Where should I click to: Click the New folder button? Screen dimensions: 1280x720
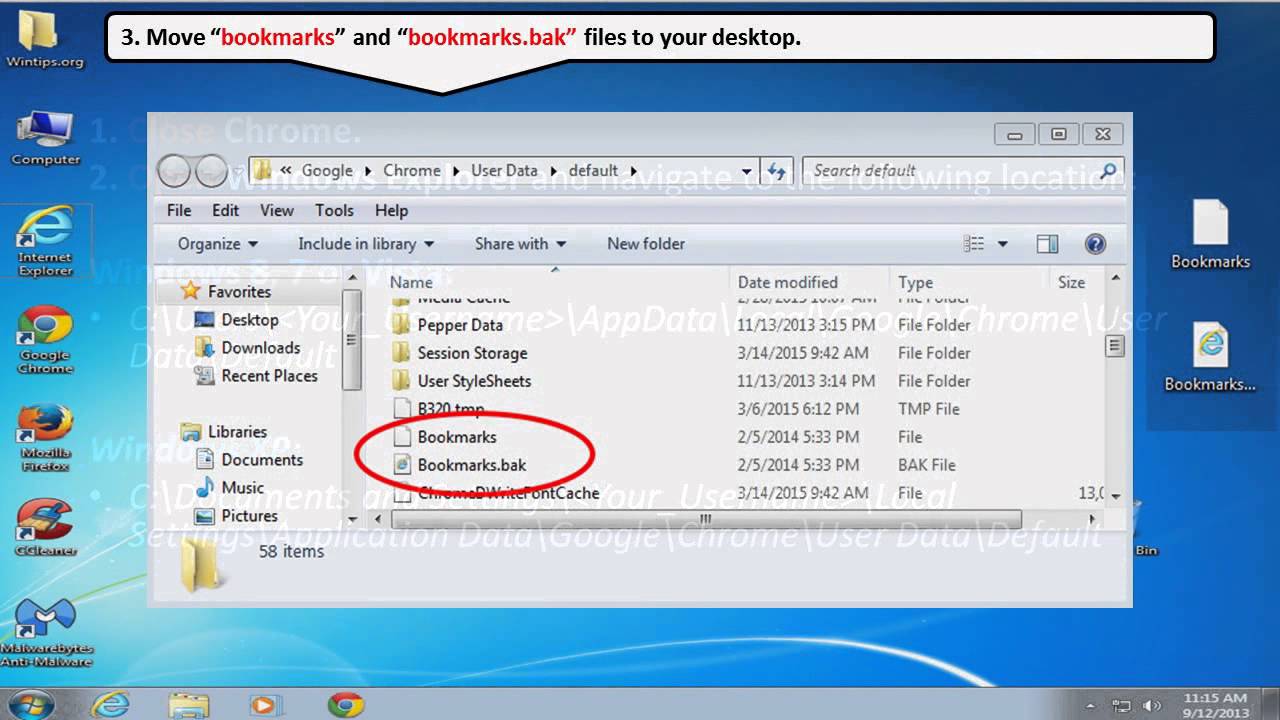click(x=646, y=244)
